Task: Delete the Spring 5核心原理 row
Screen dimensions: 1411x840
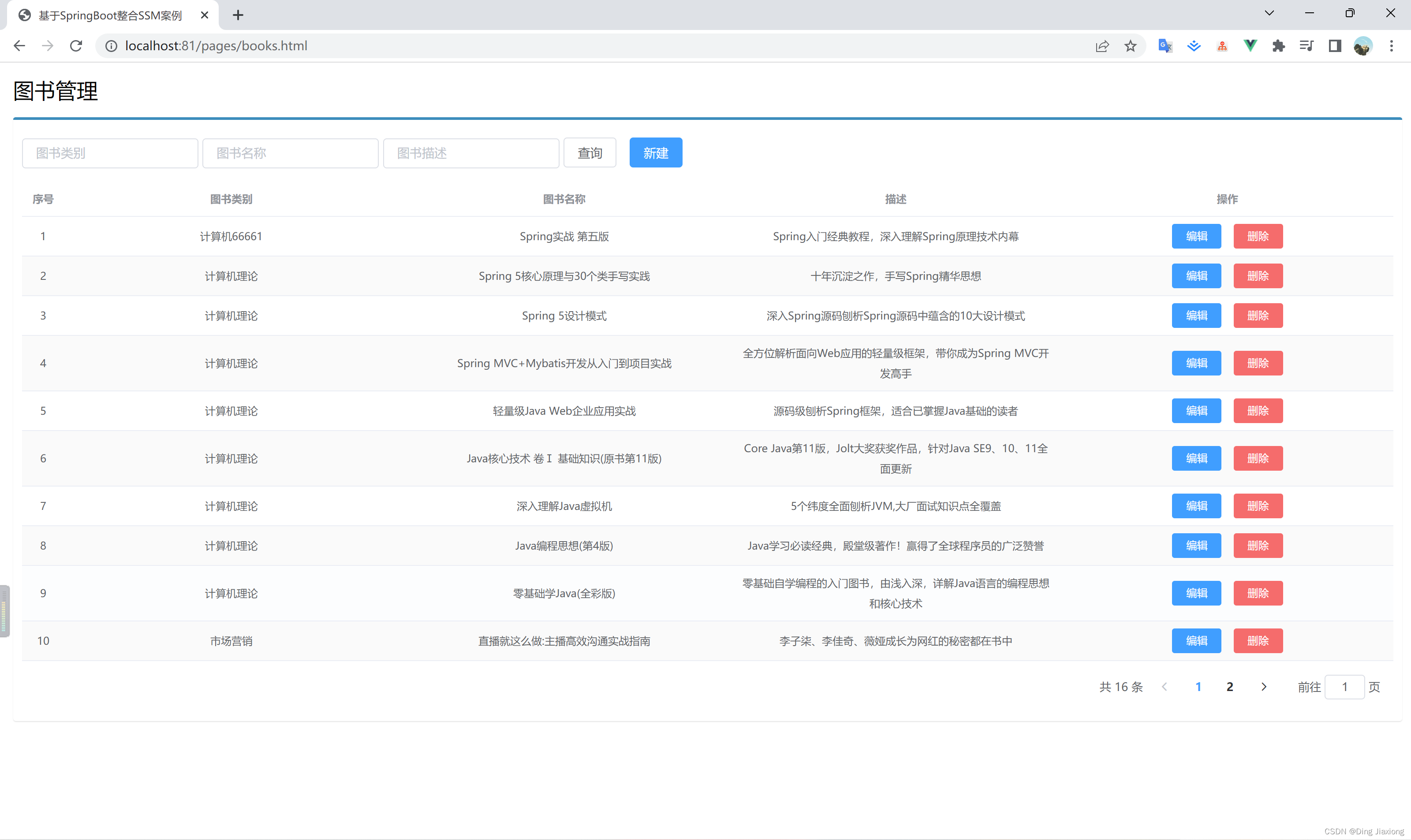Action: point(1258,275)
